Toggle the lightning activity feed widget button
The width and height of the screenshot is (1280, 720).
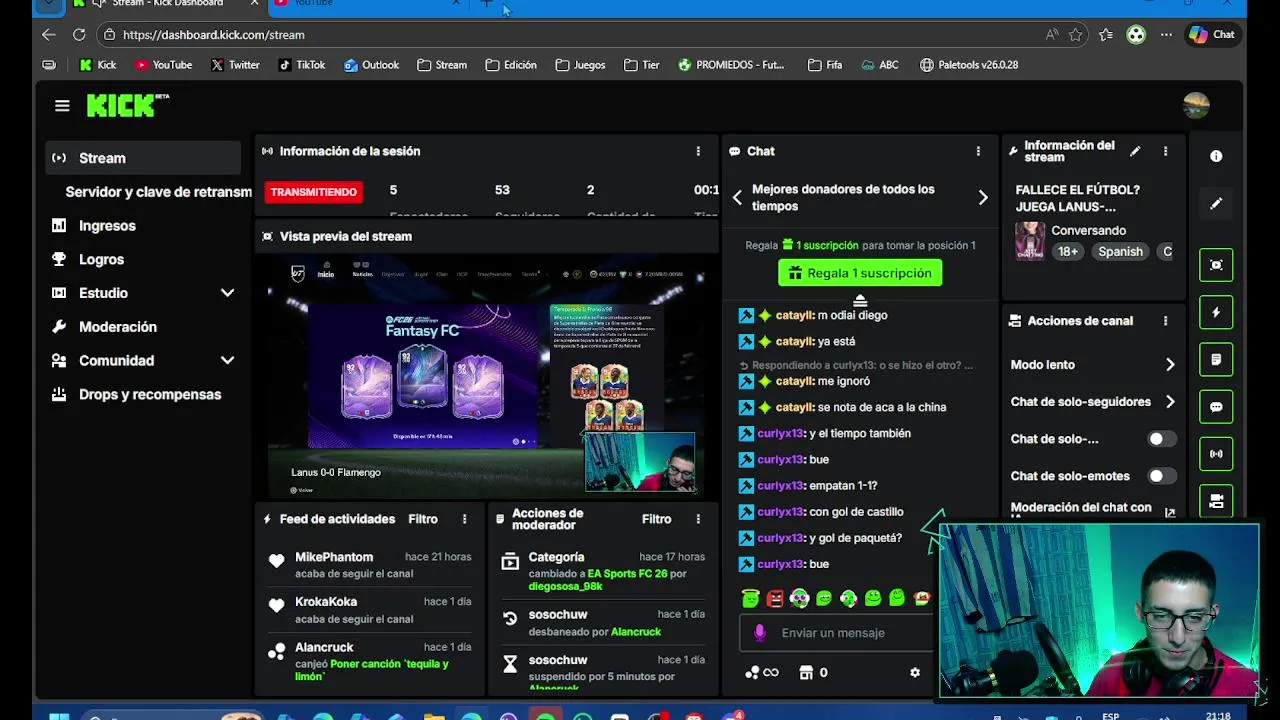point(1216,312)
